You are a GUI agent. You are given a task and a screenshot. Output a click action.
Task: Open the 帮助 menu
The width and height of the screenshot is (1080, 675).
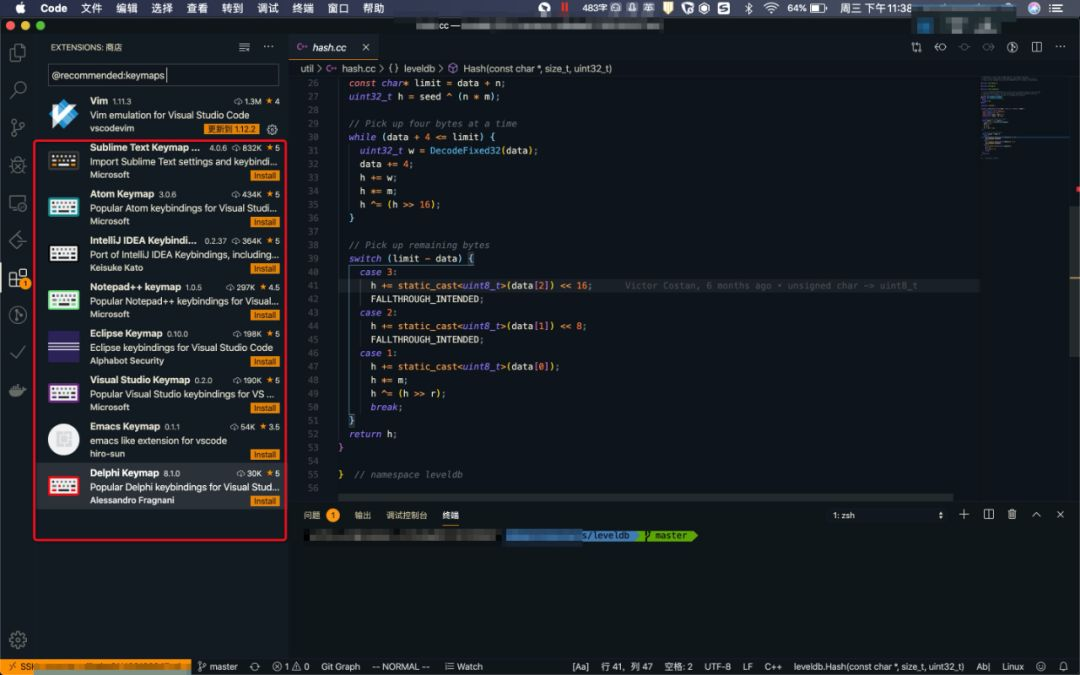click(x=373, y=8)
